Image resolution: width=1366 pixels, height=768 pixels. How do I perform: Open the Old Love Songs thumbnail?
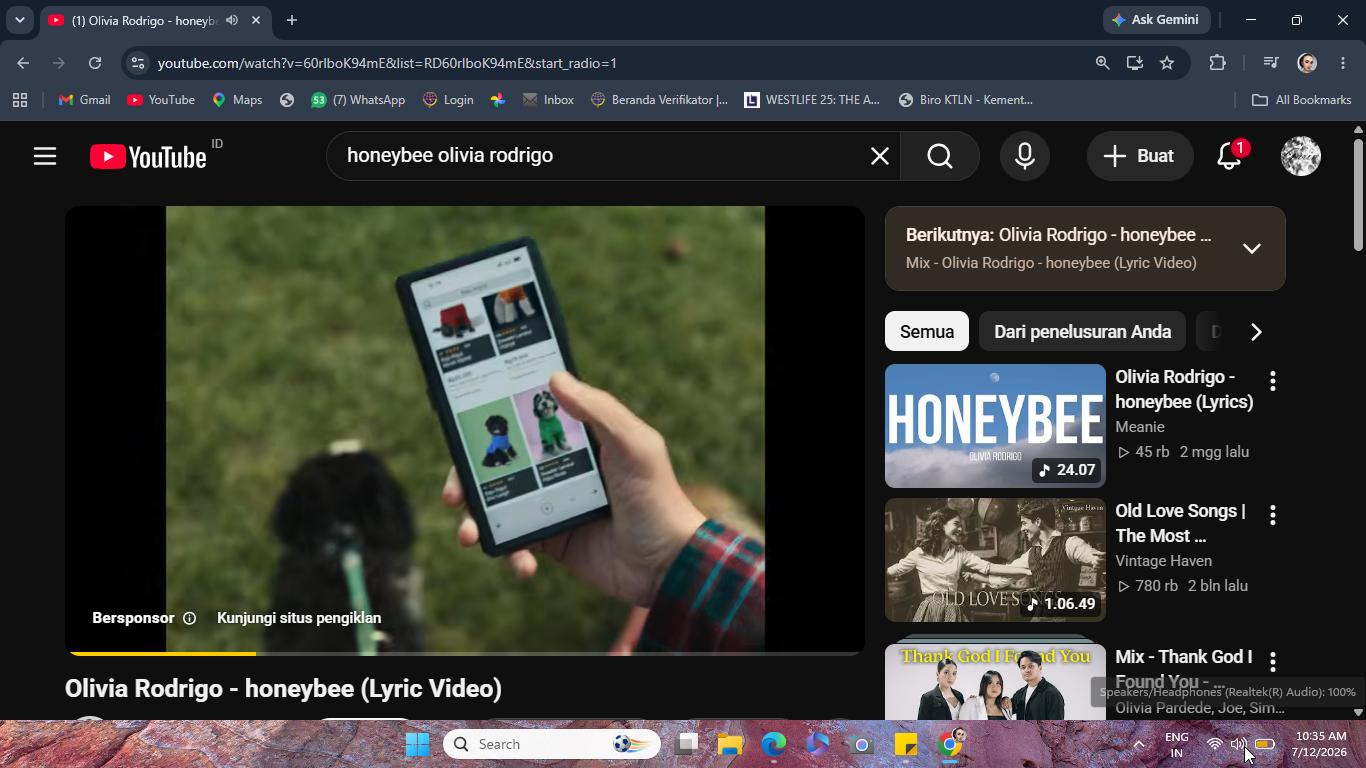[x=995, y=560]
